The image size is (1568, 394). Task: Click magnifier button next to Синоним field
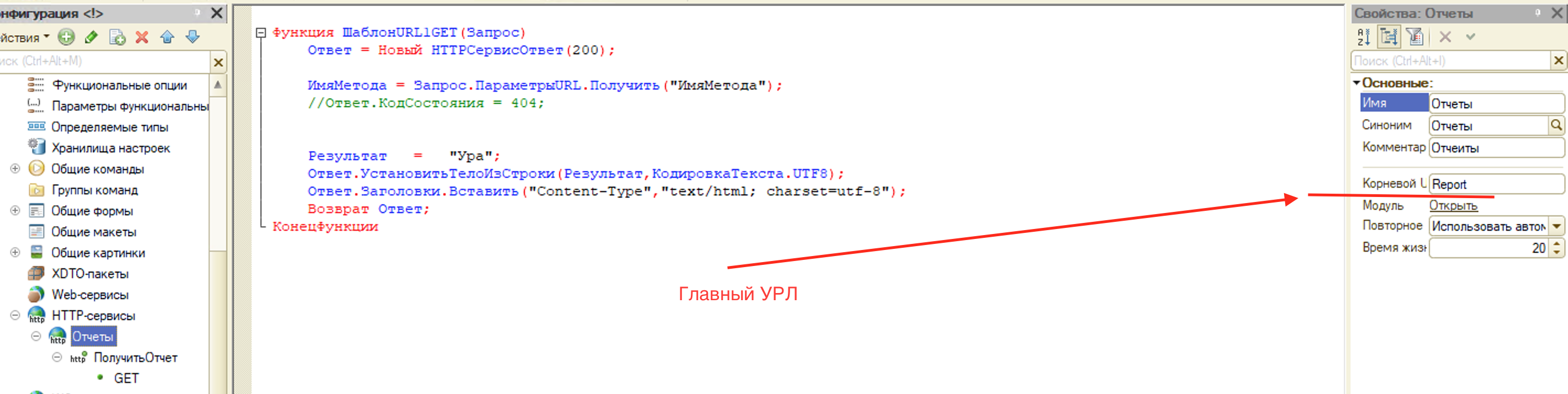pyautogui.click(x=1556, y=125)
